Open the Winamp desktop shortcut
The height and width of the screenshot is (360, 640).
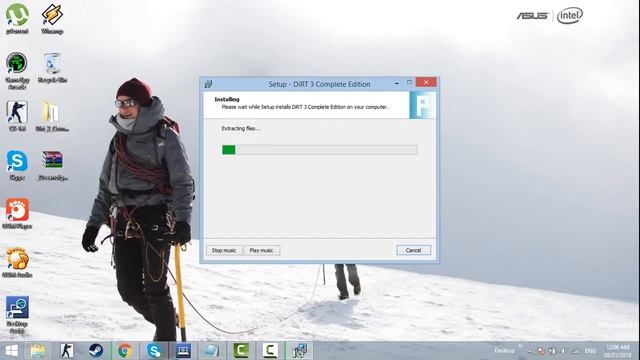(52, 19)
